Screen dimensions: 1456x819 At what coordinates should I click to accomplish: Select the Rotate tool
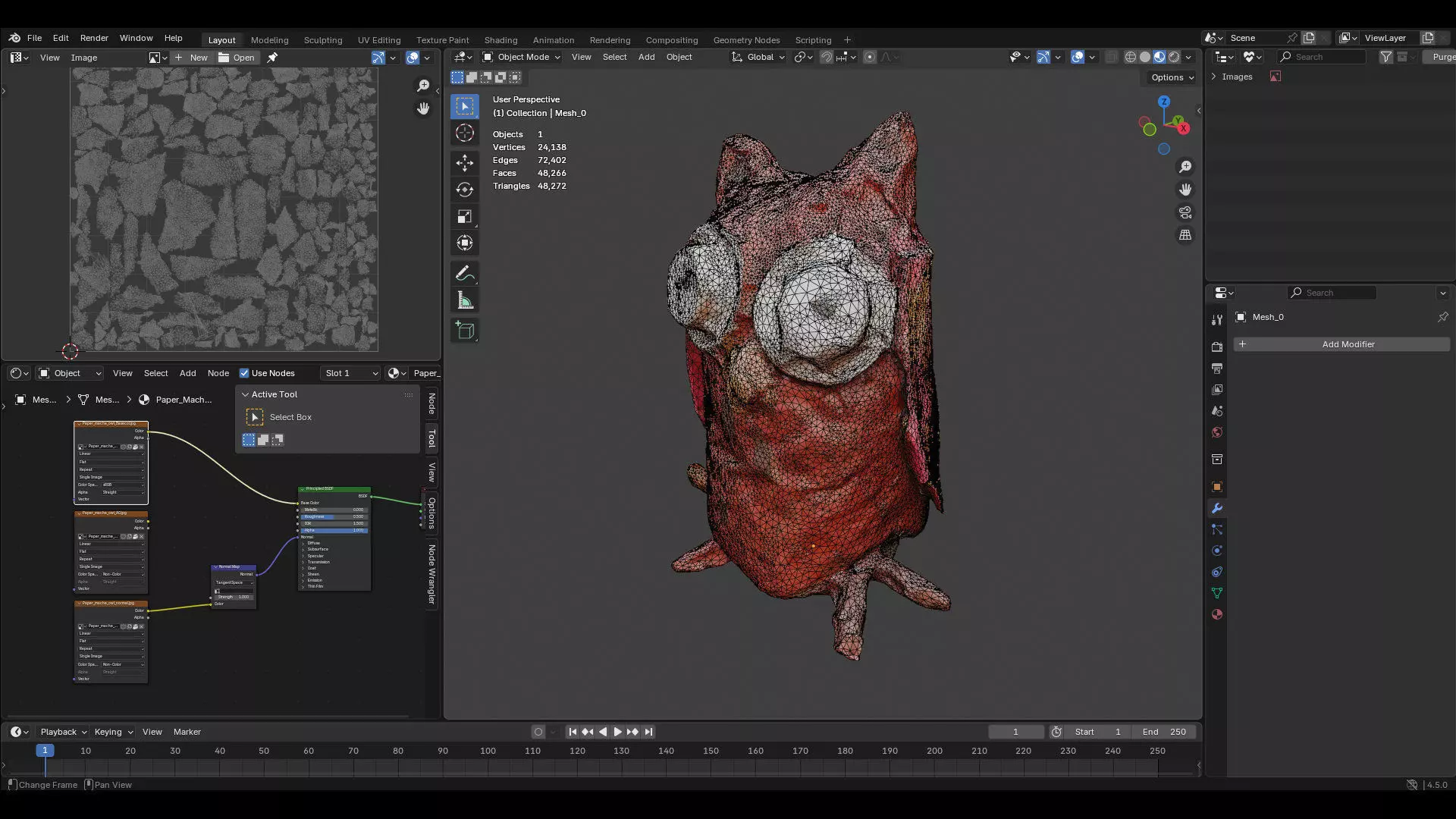(465, 190)
